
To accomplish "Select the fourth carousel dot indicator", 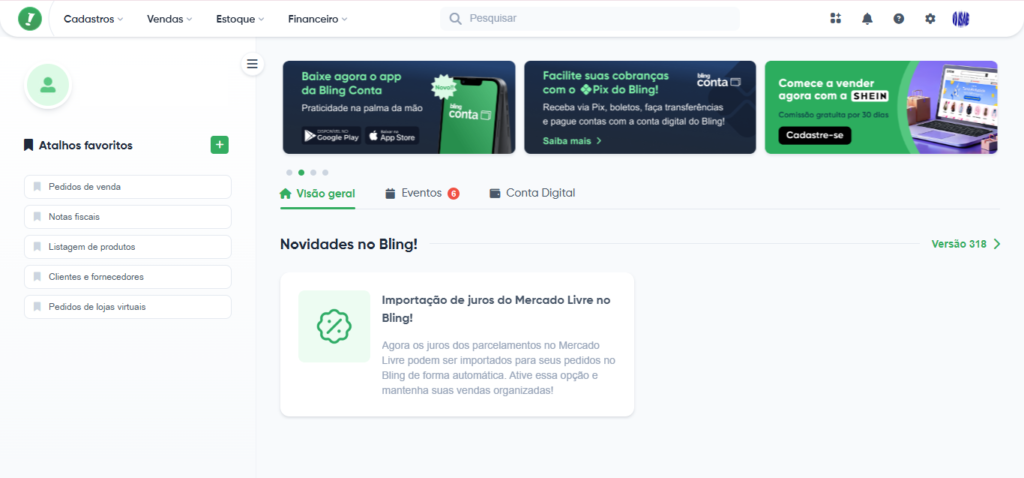I will 325,172.
